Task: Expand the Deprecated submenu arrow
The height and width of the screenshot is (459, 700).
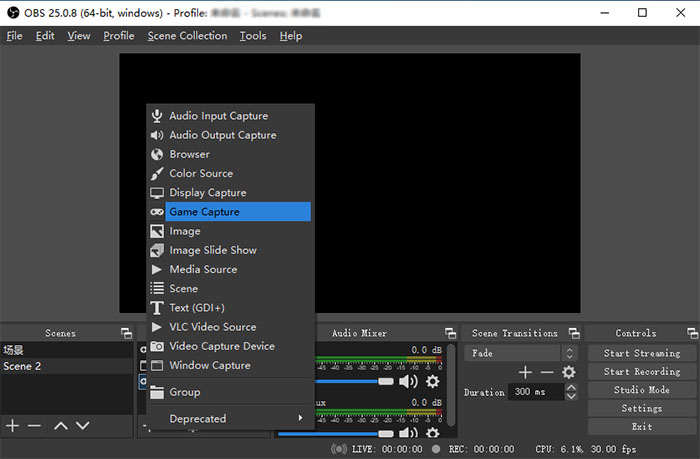Action: tap(300, 418)
